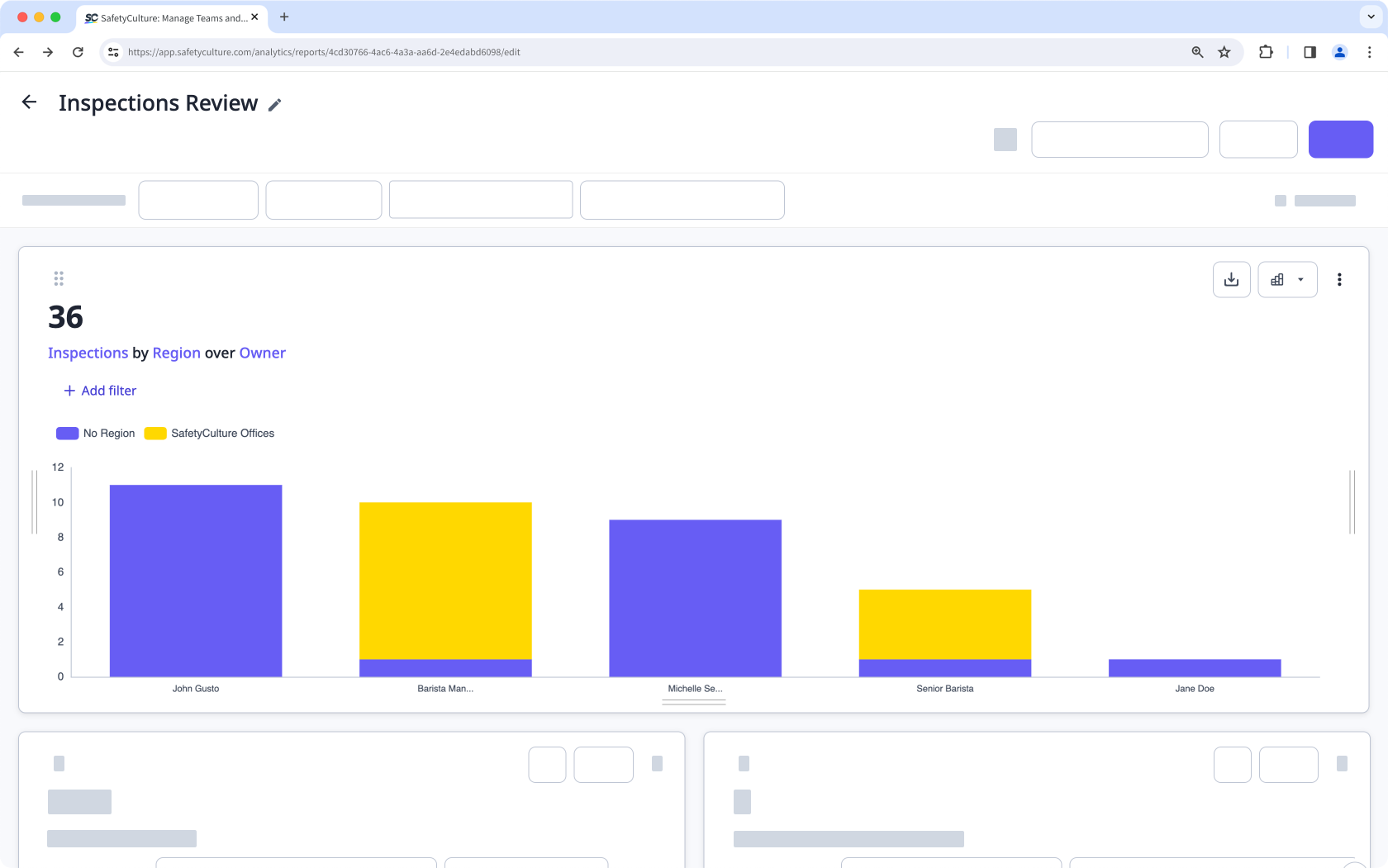This screenshot has width=1388, height=868.
Task: Click the SafetyCulture Offices legend label
Action: [x=223, y=434]
